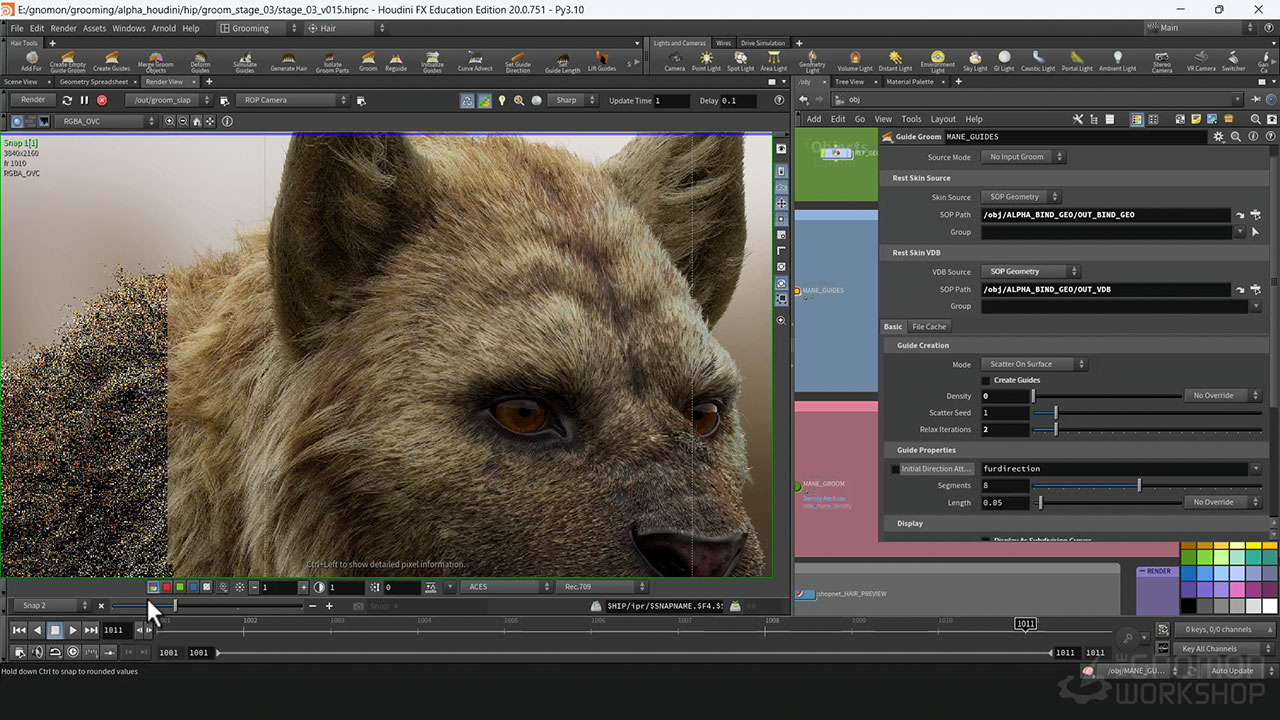Image resolution: width=1280 pixels, height=720 pixels.
Task: Click the Curve Advect shelf tool
Action: (x=475, y=60)
